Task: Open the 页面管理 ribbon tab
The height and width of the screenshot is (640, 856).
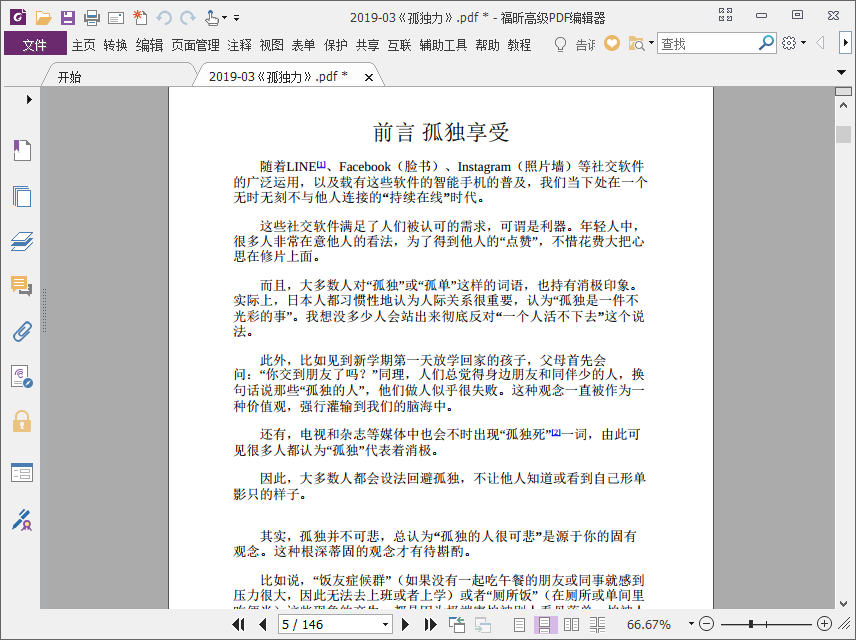Action: (x=195, y=45)
